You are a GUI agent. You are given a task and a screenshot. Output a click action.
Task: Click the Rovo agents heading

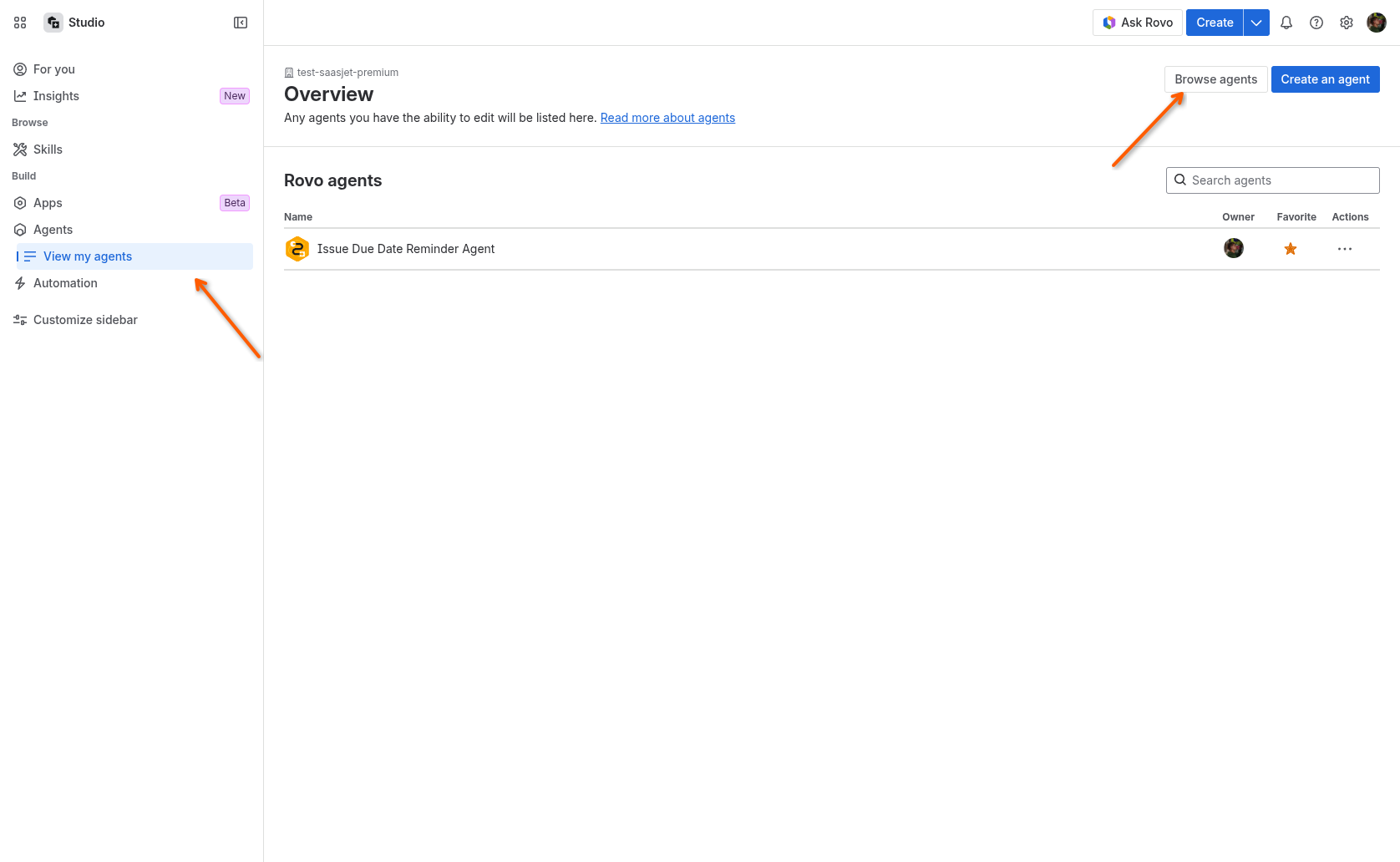pyautogui.click(x=333, y=180)
